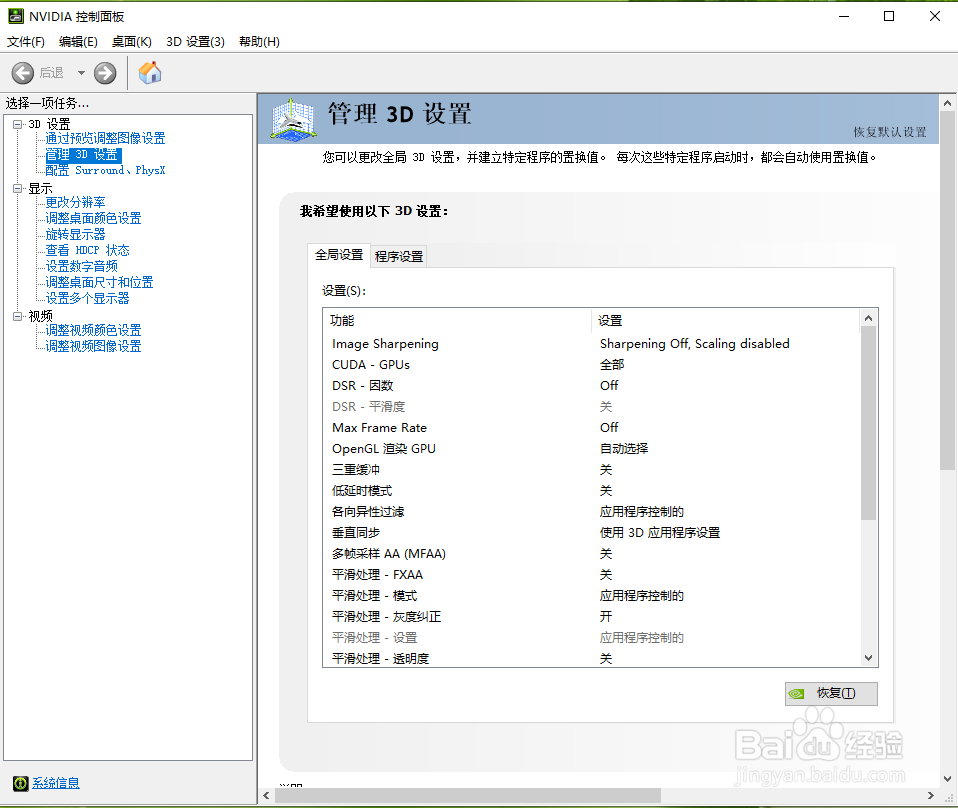The height and width of the screenshot is (808, 958).
Task: Select the 平滑处理 - 模式 row
Action: pyautogui.click(x=591, y=595)
